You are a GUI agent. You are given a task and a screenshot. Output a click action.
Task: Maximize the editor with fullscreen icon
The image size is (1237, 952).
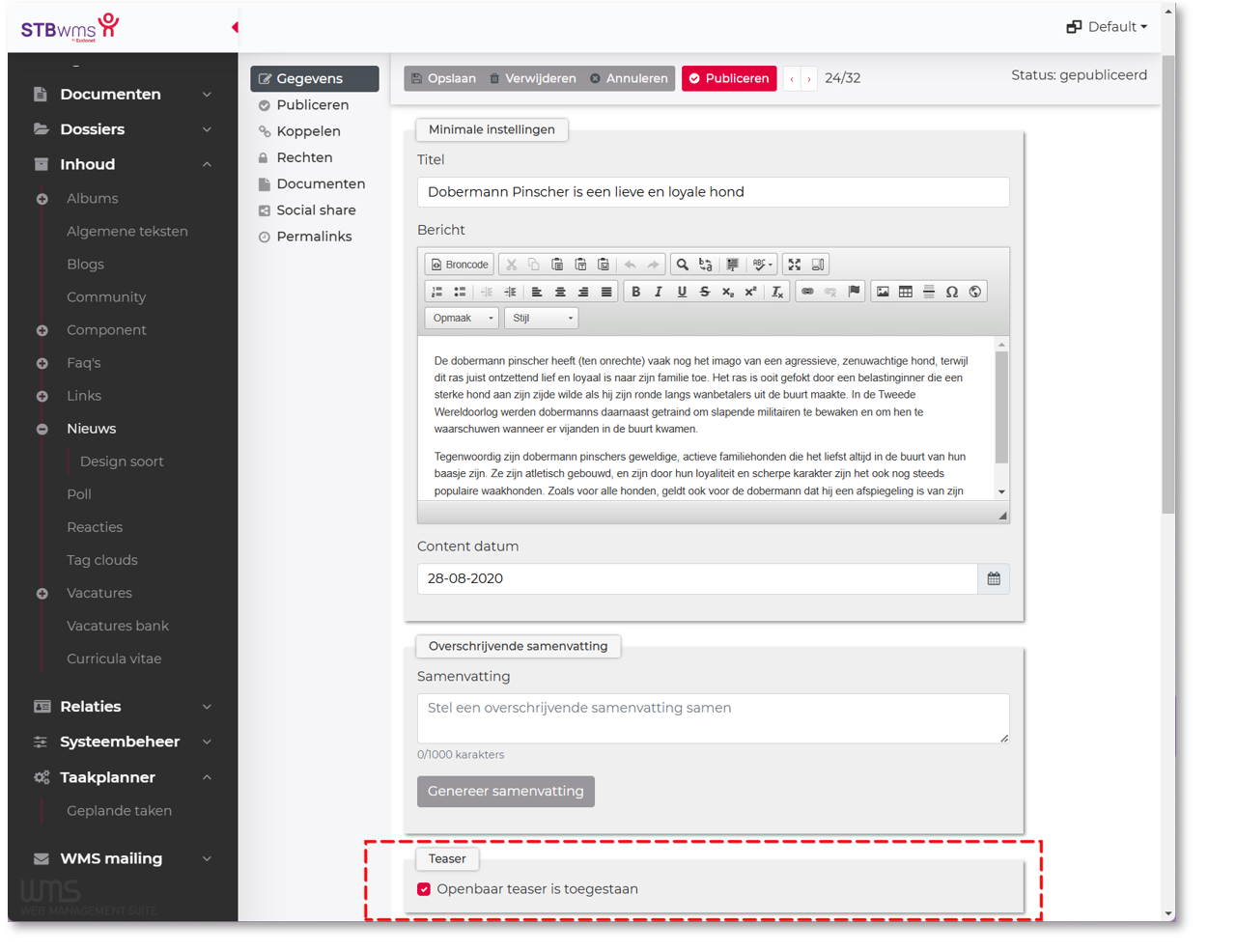[795, 265]
